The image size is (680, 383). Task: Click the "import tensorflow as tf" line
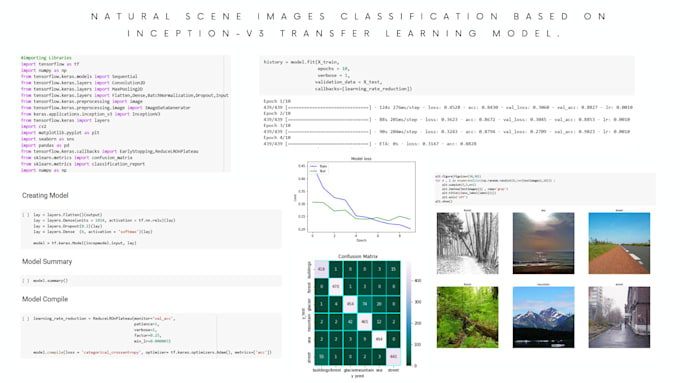50,64
